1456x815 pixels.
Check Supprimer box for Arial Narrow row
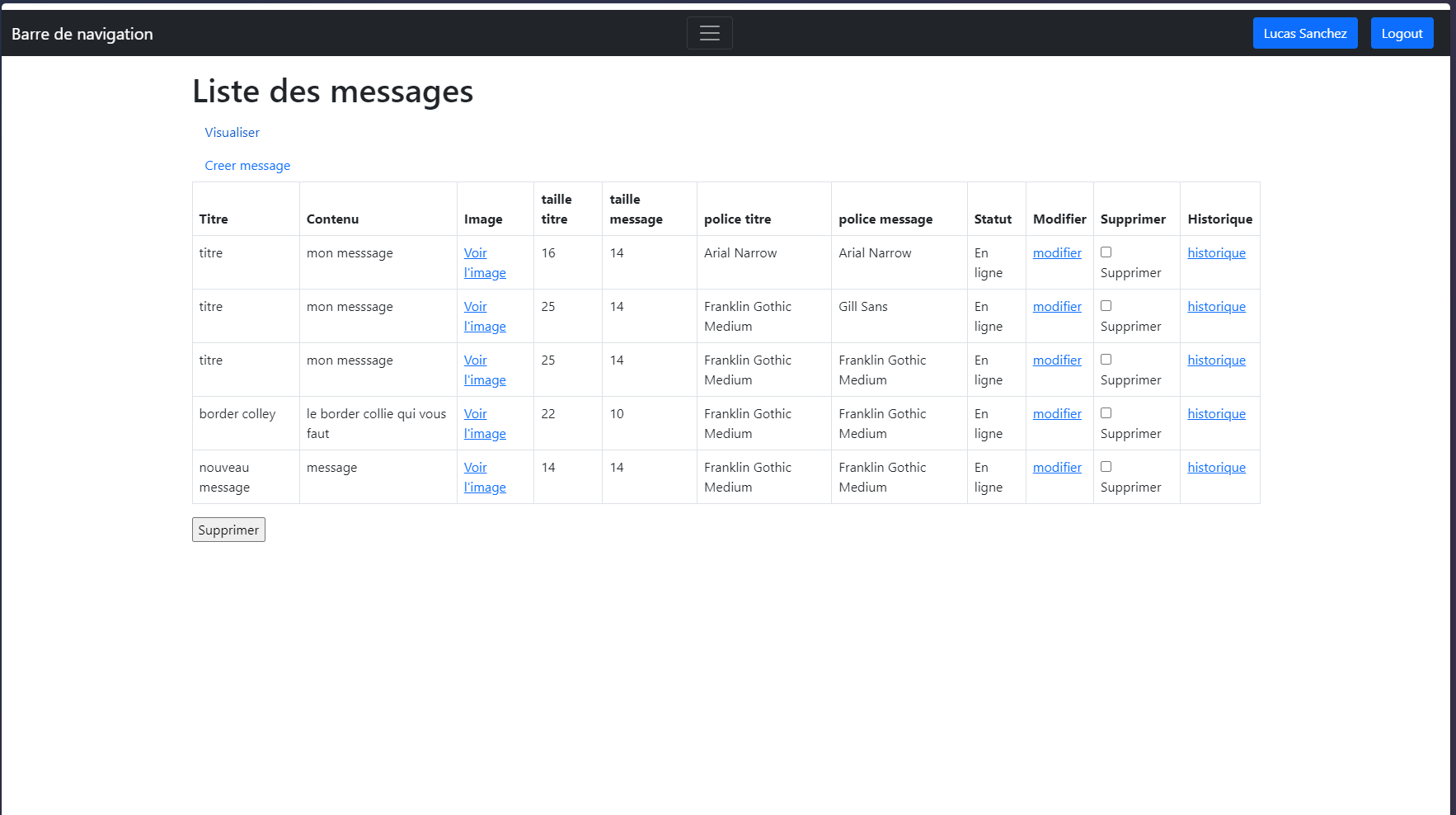1106,252
